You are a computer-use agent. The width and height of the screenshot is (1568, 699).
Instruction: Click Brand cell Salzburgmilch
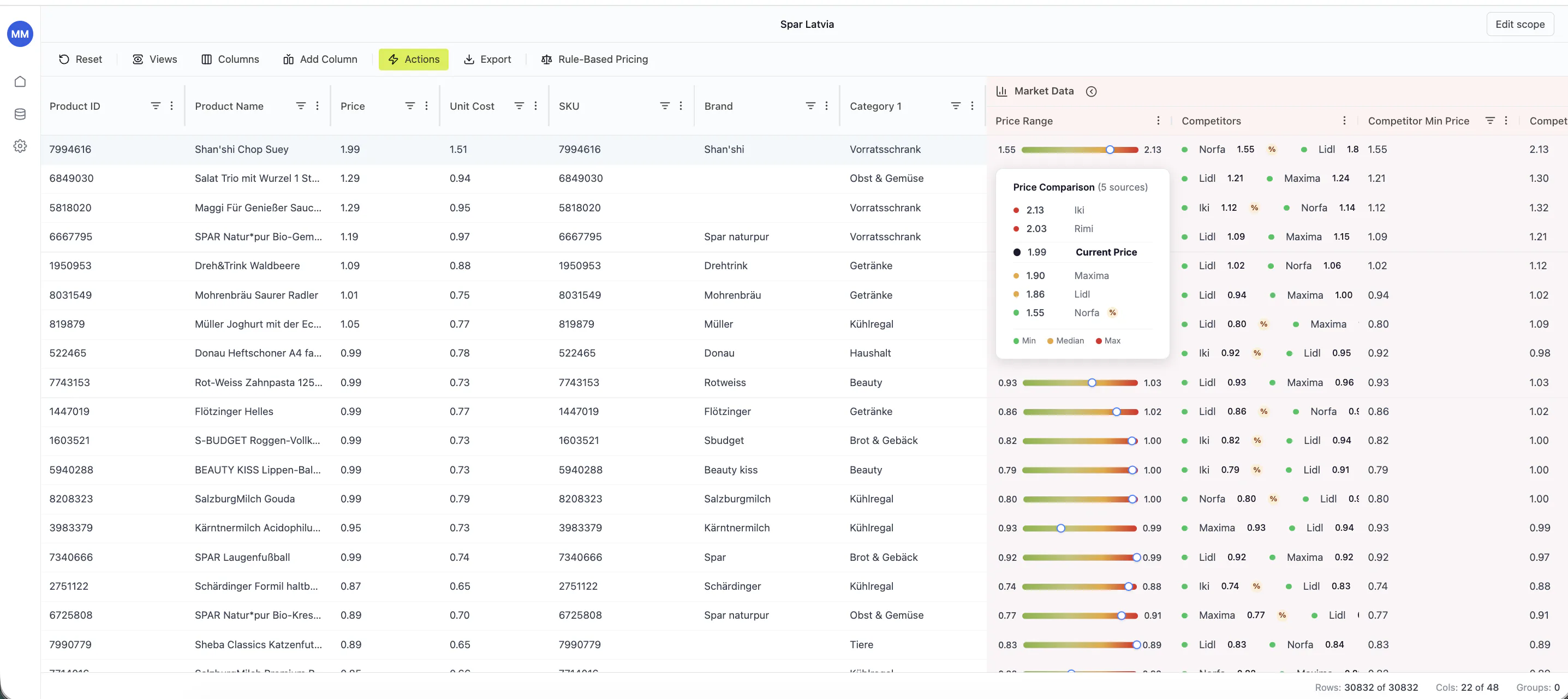pyautogui.click(x=737, y=499)
